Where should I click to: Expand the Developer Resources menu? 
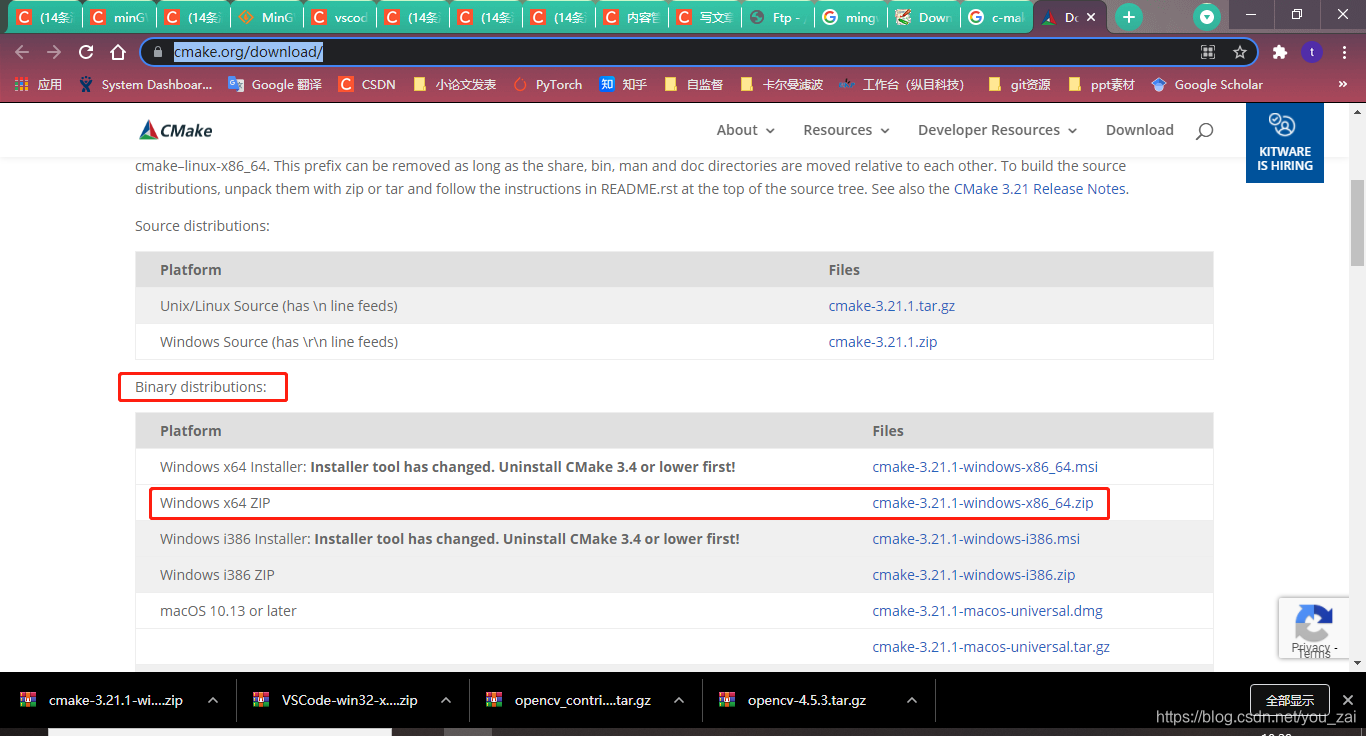click(997, 130)
